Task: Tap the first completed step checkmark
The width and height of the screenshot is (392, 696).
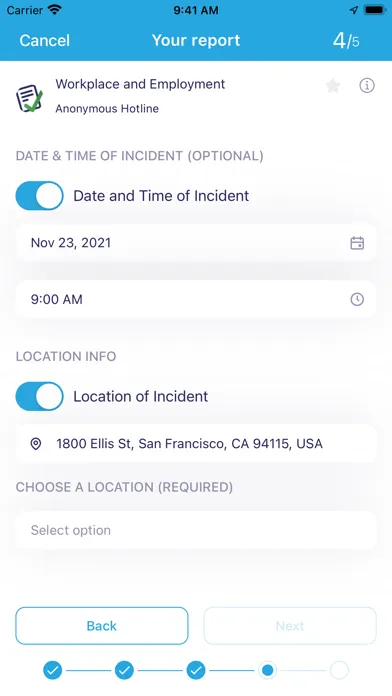Action: (52, 670)
